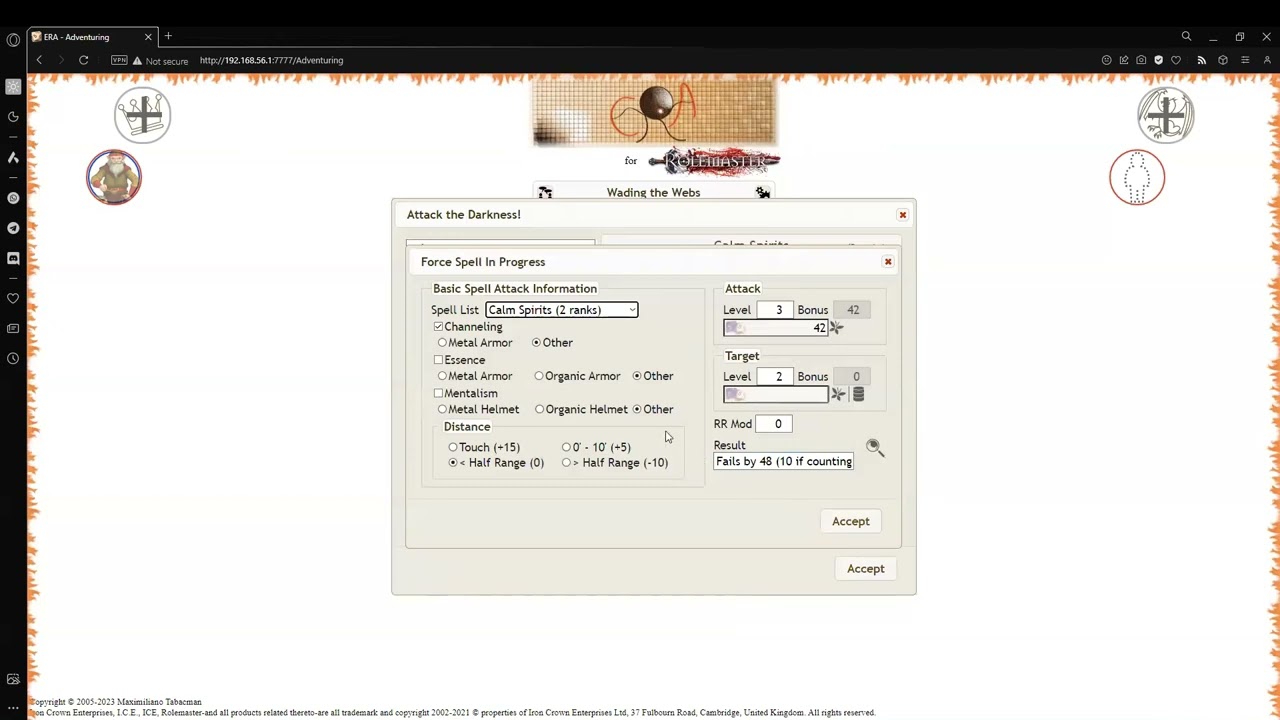Click the add-monster dragon icon
The height and width of the screenshot is (720, 1280).
1166,115
